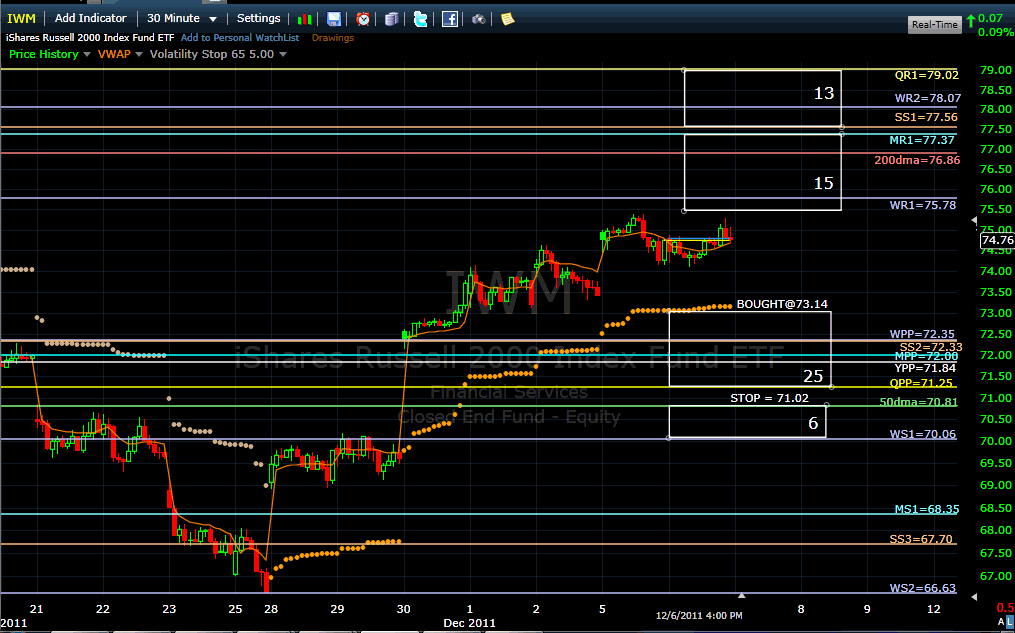The height and width of the screenshot is (633, 1015).
Task: Click the SS1=77.56 pivot label
Action: 926,117
